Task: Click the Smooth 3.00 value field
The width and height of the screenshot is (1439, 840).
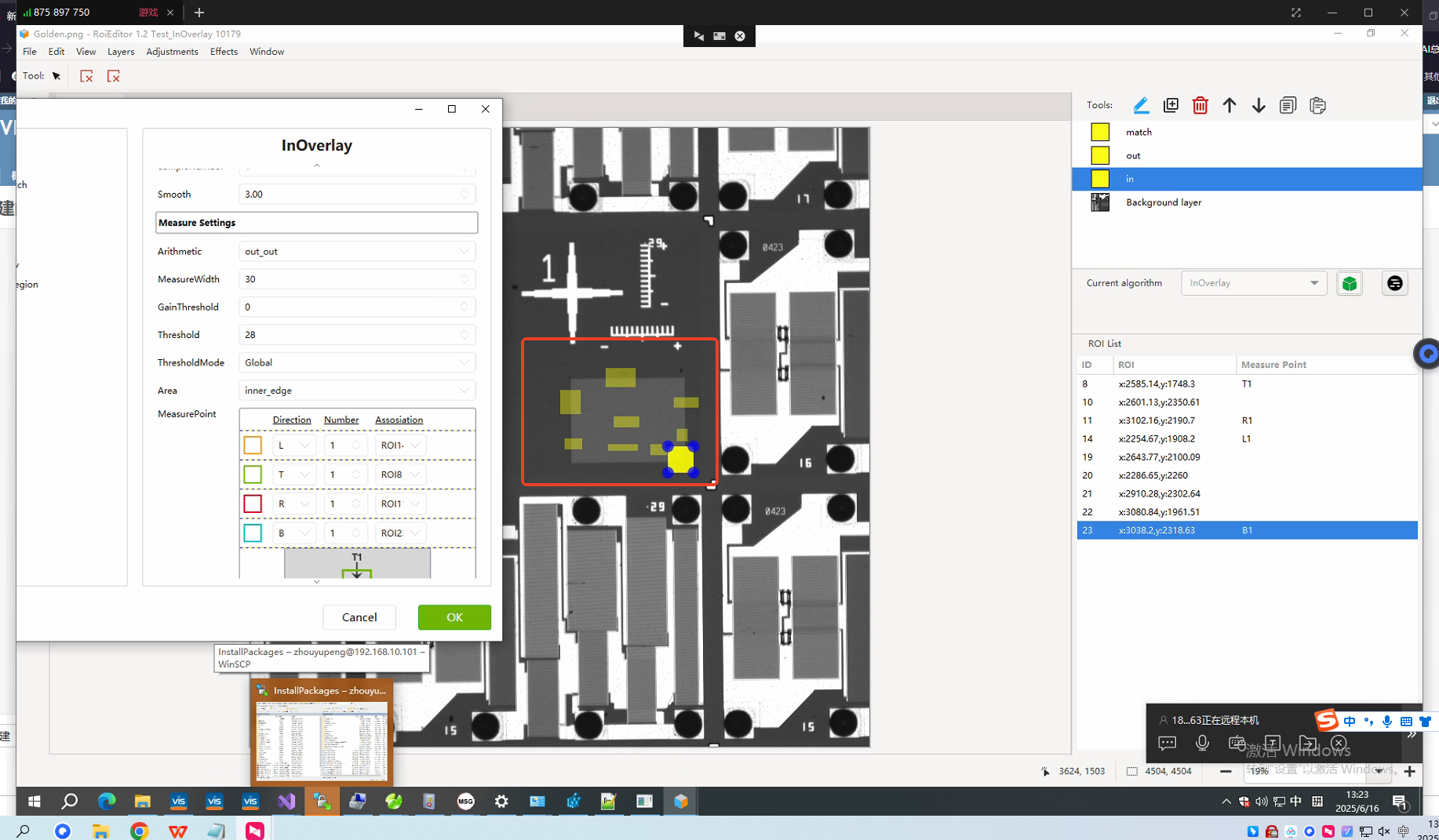Action: click(357, 195)
